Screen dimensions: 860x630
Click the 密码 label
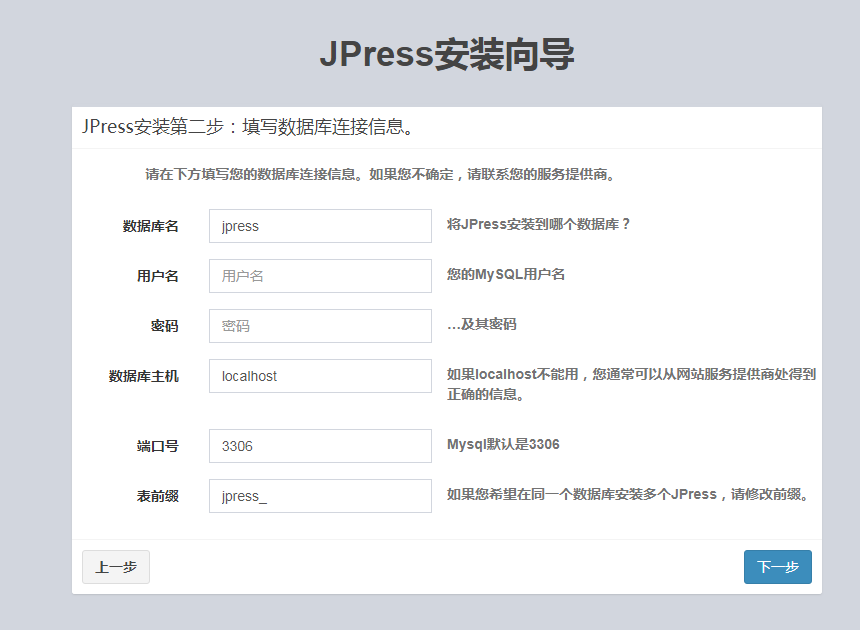(x=165, y=326)
